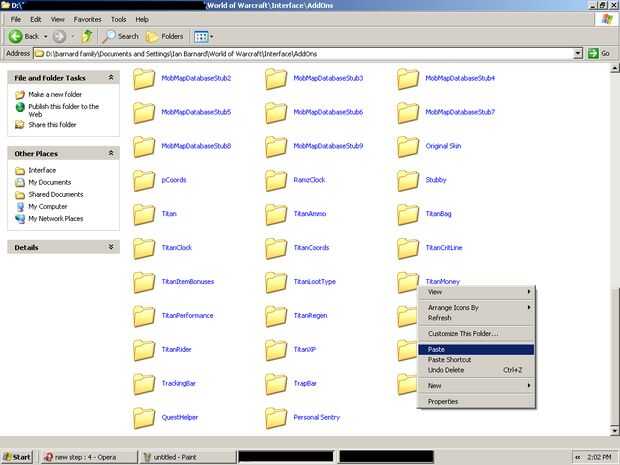Open the Favorites menu
The image size is (620, 465).
tap(87, 19)
